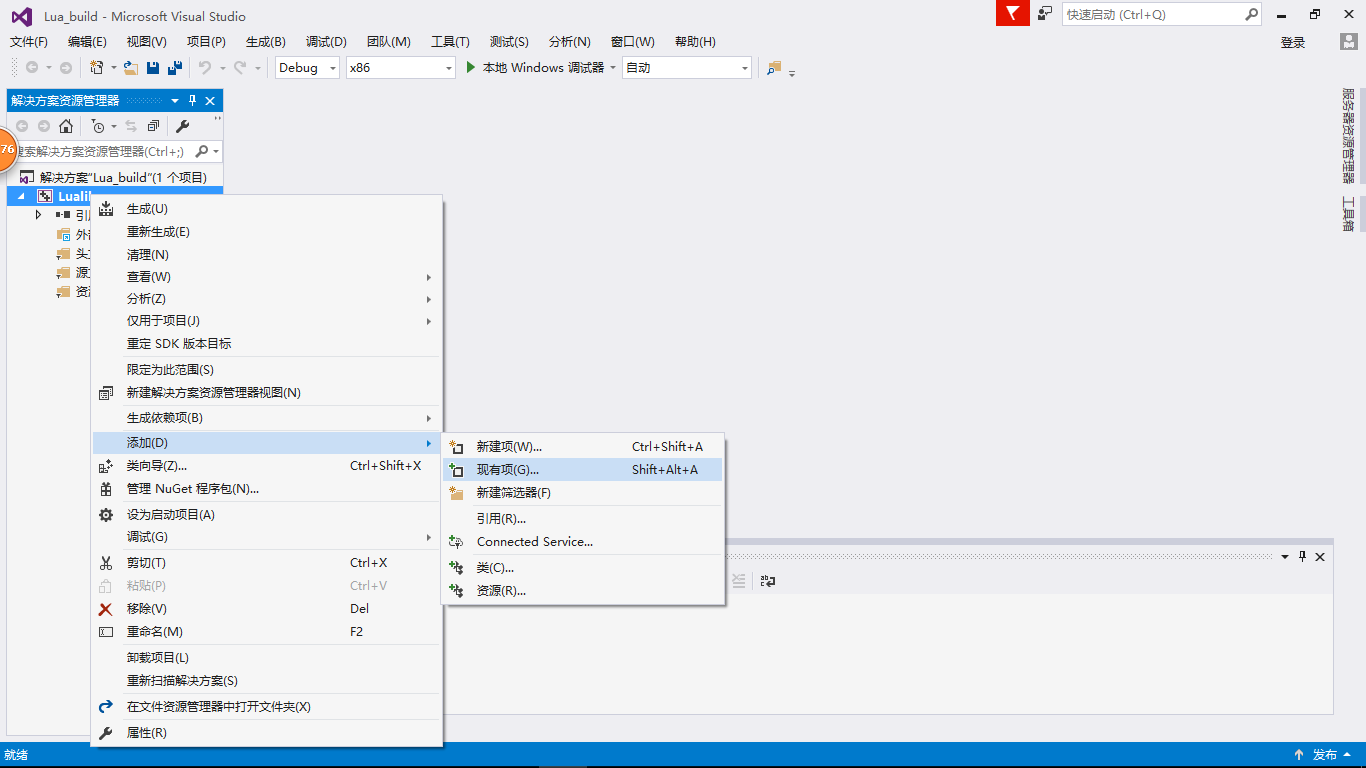Select Connected Service... in the submenu
This screenshot has width=1366, height=768.
click(582, 542)
